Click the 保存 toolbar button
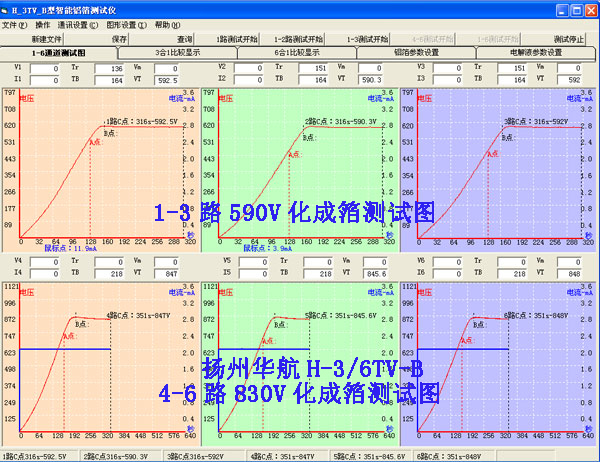This screenshot has height=462, width=600. pyautogui.click(x=96, y=39)
